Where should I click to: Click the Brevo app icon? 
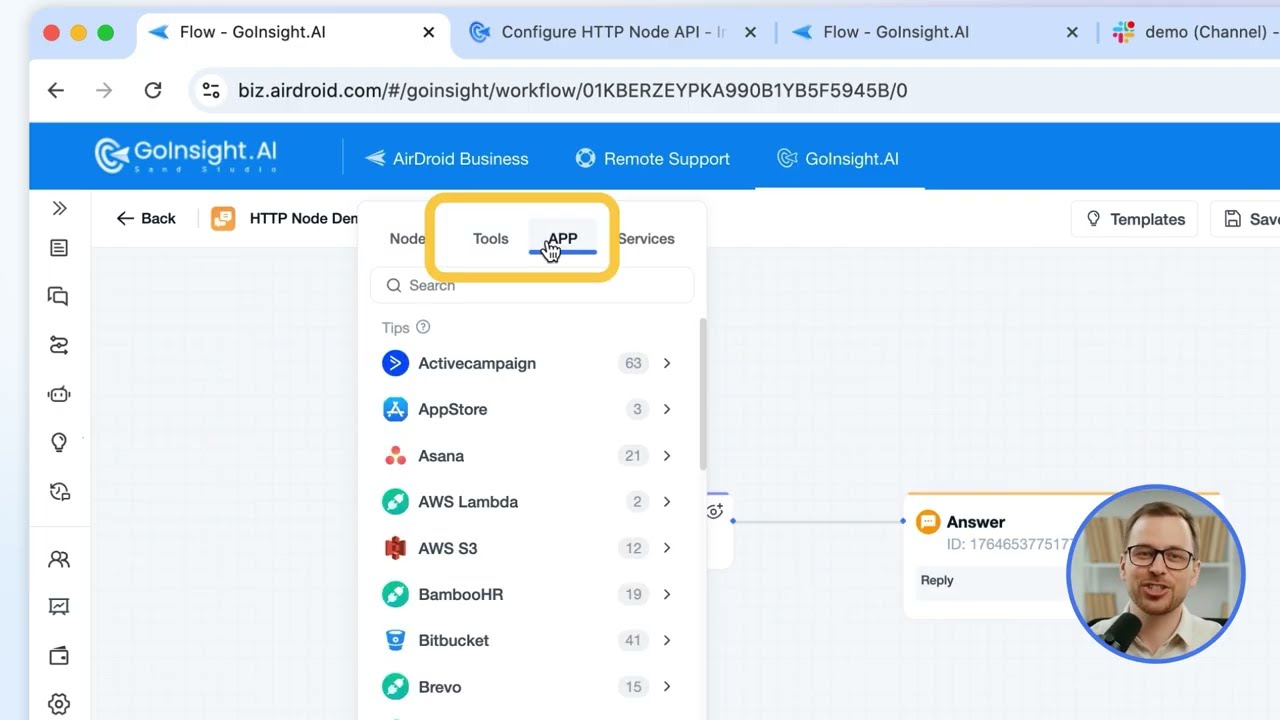point(395,687)
